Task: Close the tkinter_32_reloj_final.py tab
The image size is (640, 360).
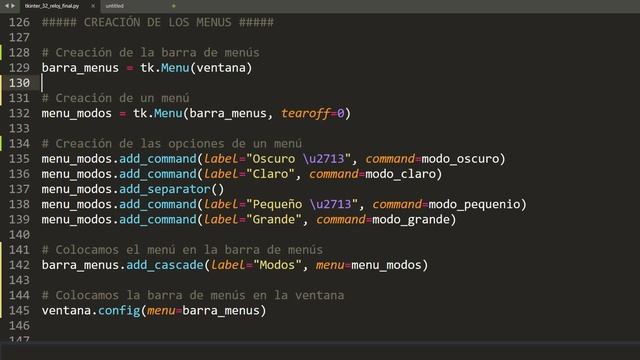Action: pyautogui.click(x=93, y=6)
